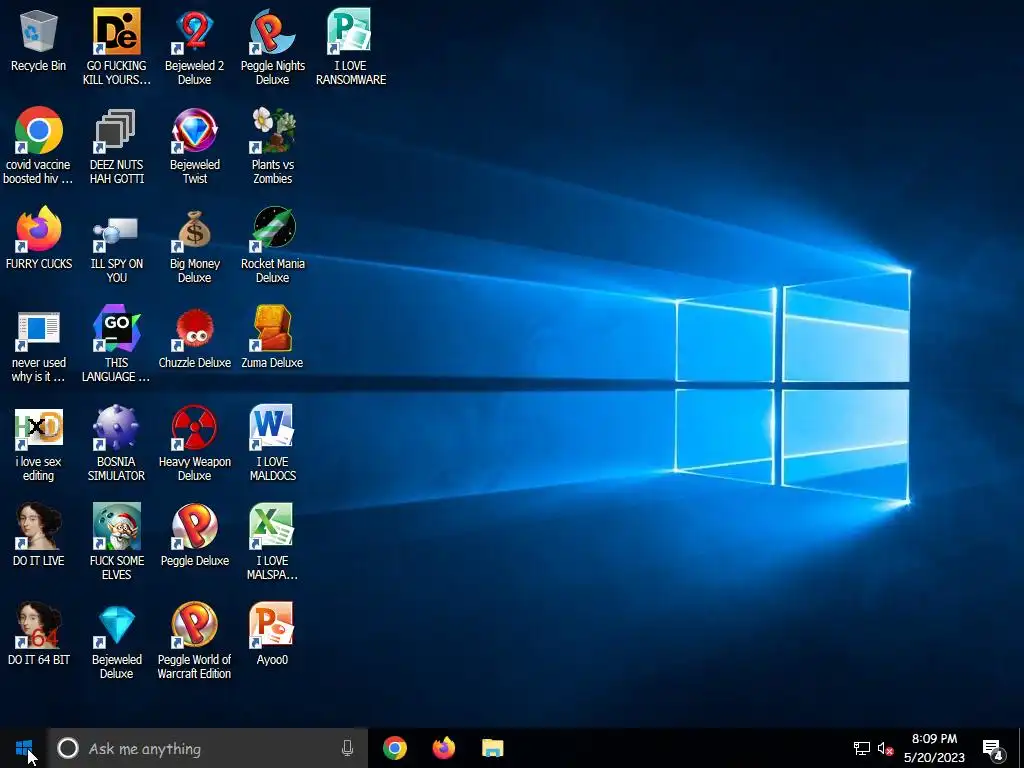Click the microphone icon in the search box

coord(347,748)
